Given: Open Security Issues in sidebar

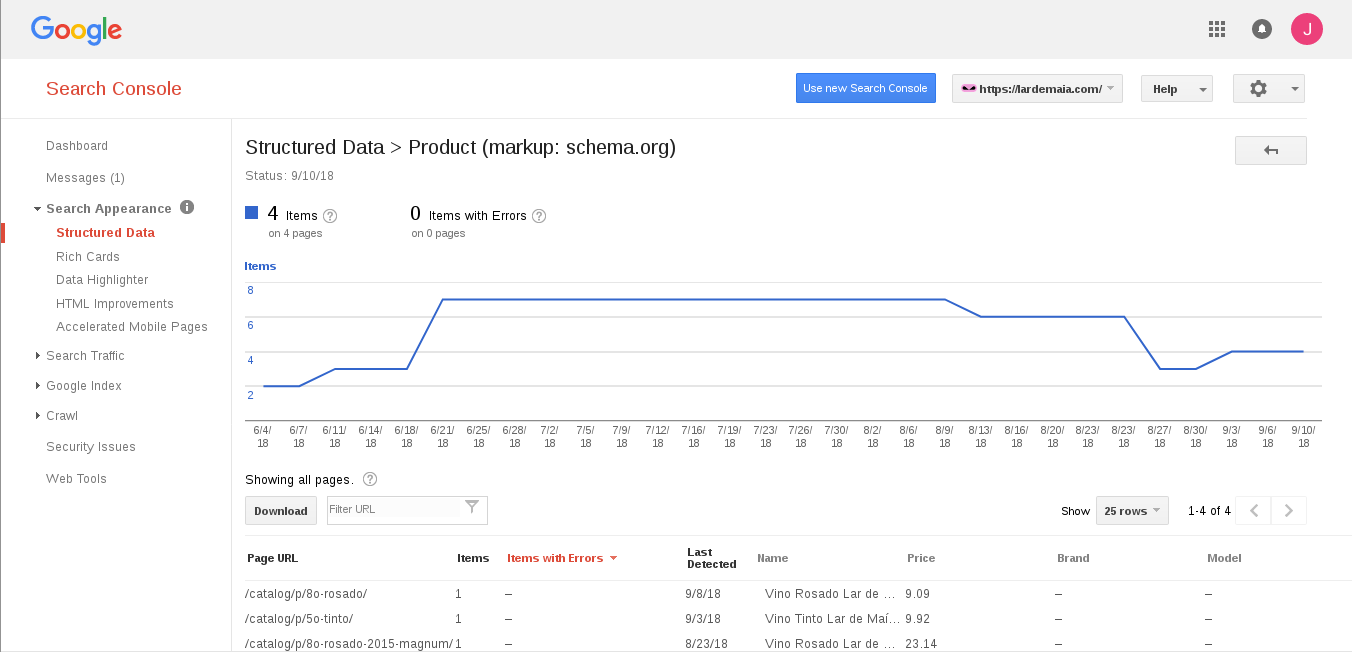Looking at the screenshot, I should 91,447.
